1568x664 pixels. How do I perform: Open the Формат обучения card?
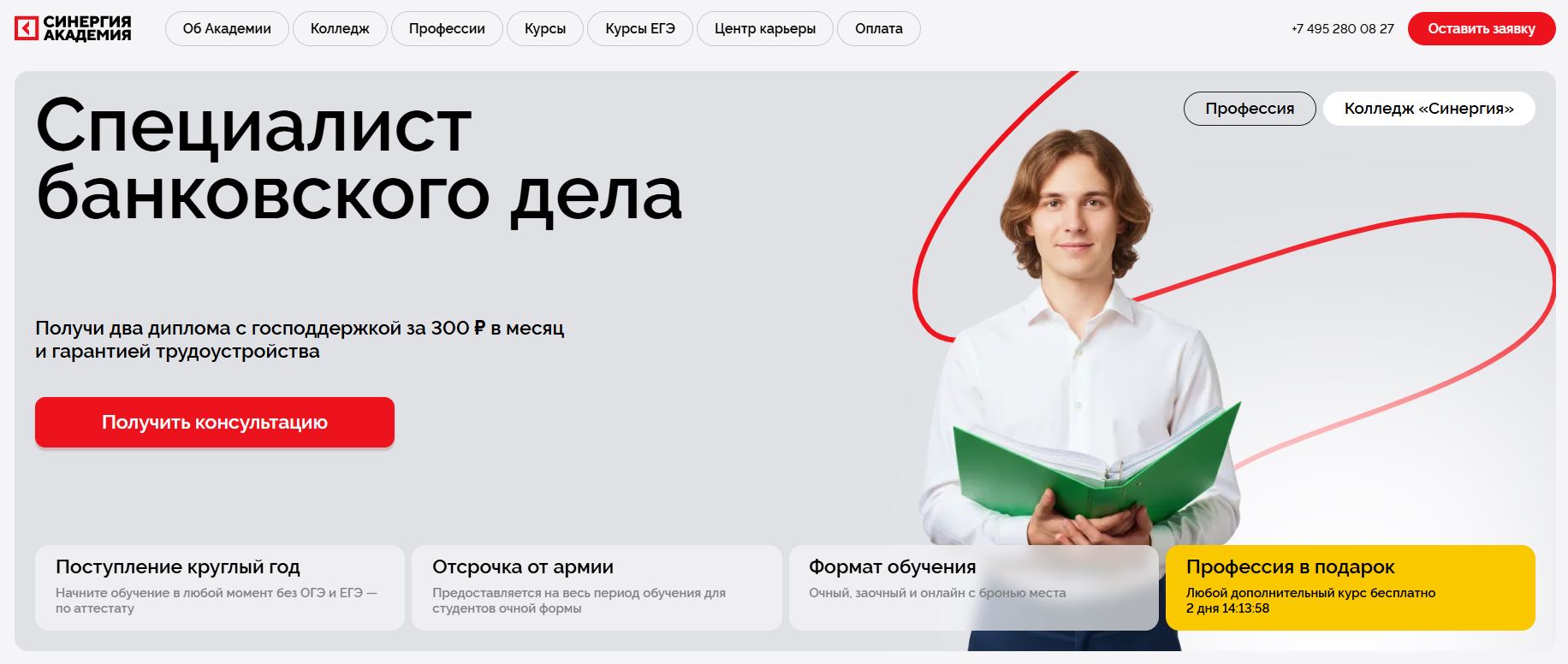click(x=973, y=588)
